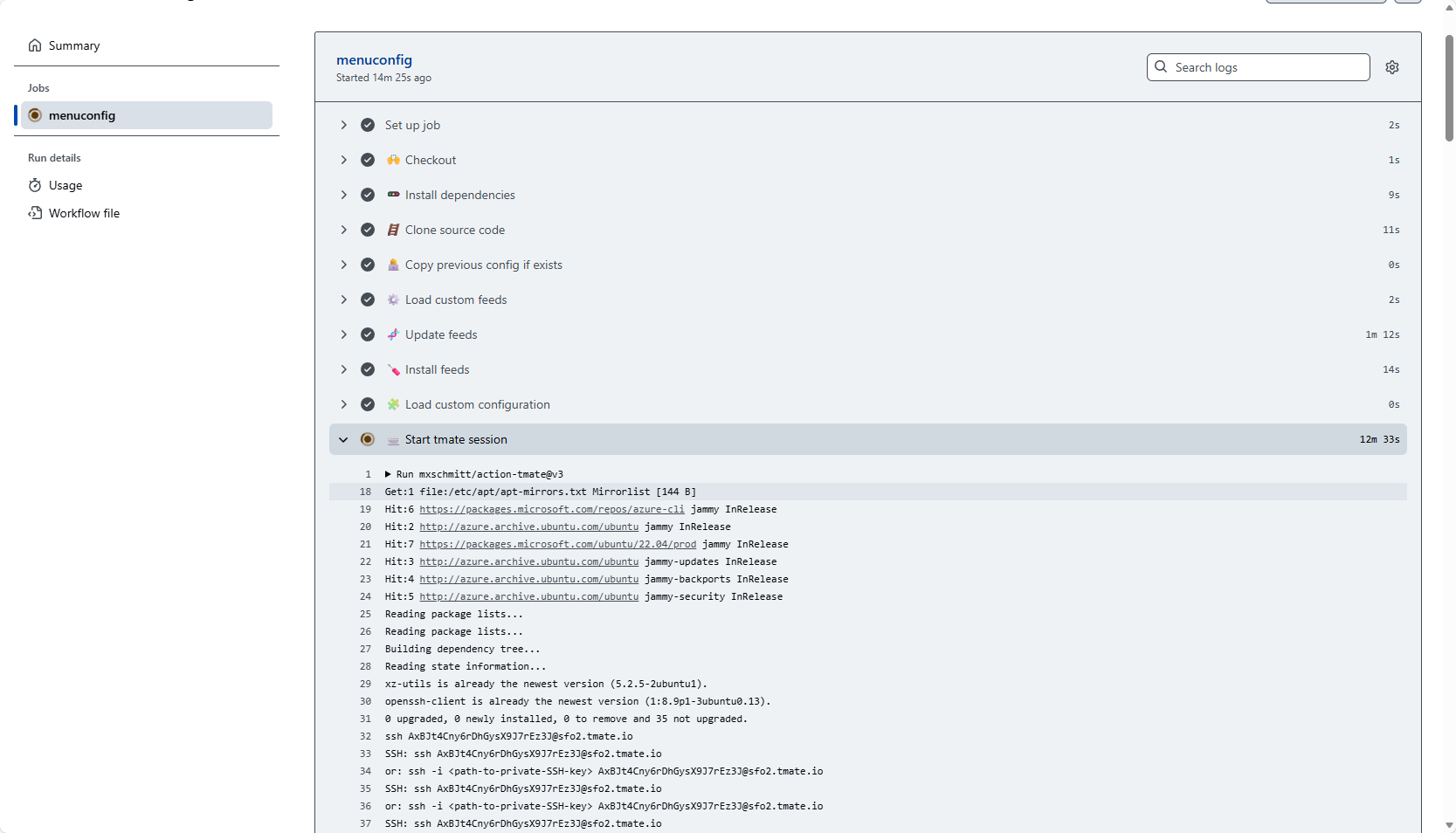1456x833 pixels.
Task: Focus the Search logs input field
Action: [1266, 67]
